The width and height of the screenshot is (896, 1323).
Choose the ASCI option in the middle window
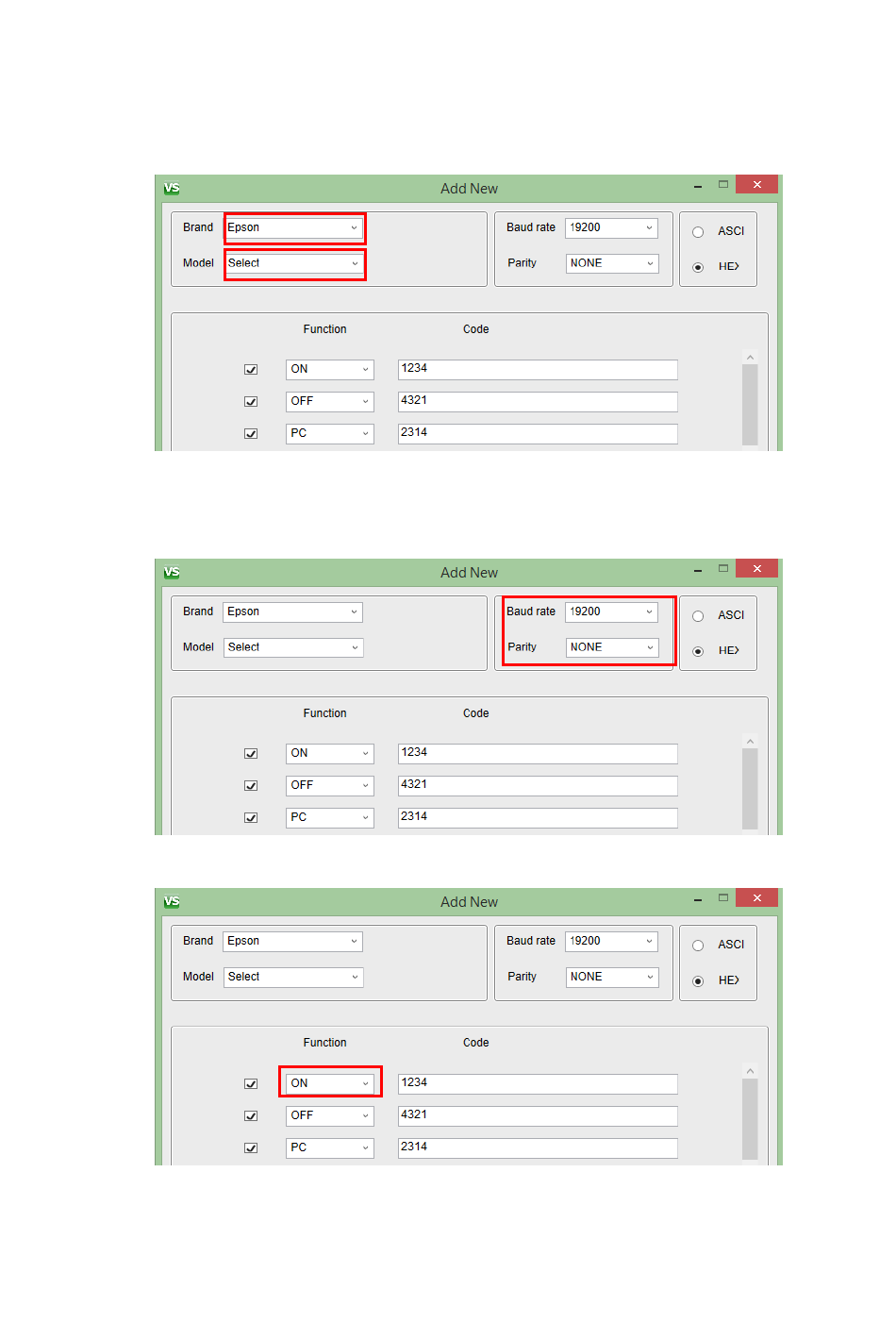[698, 616]
